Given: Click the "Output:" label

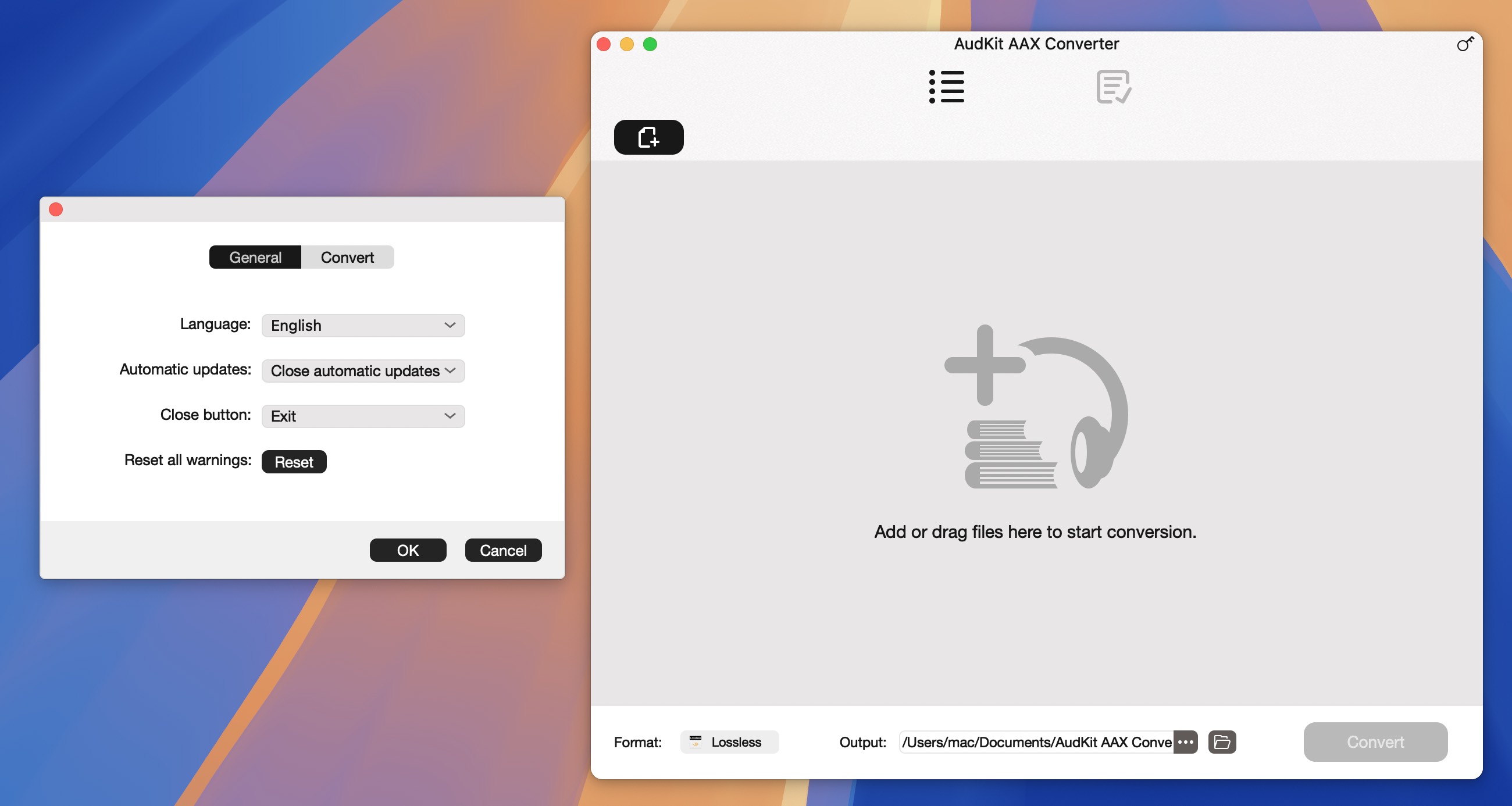Looking at the screenshot, I should click(863, 742).
